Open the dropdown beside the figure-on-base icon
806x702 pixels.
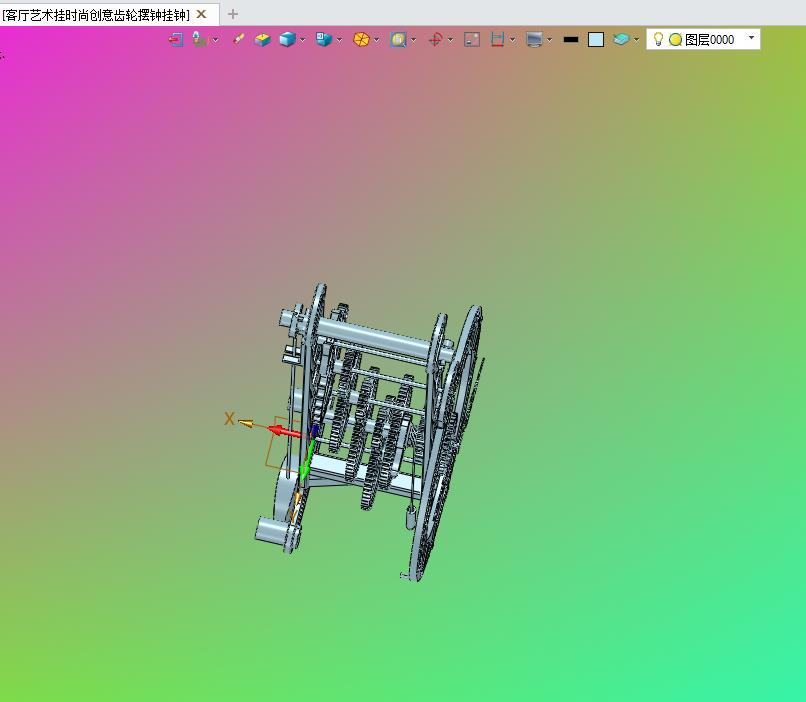click(215, 40)
